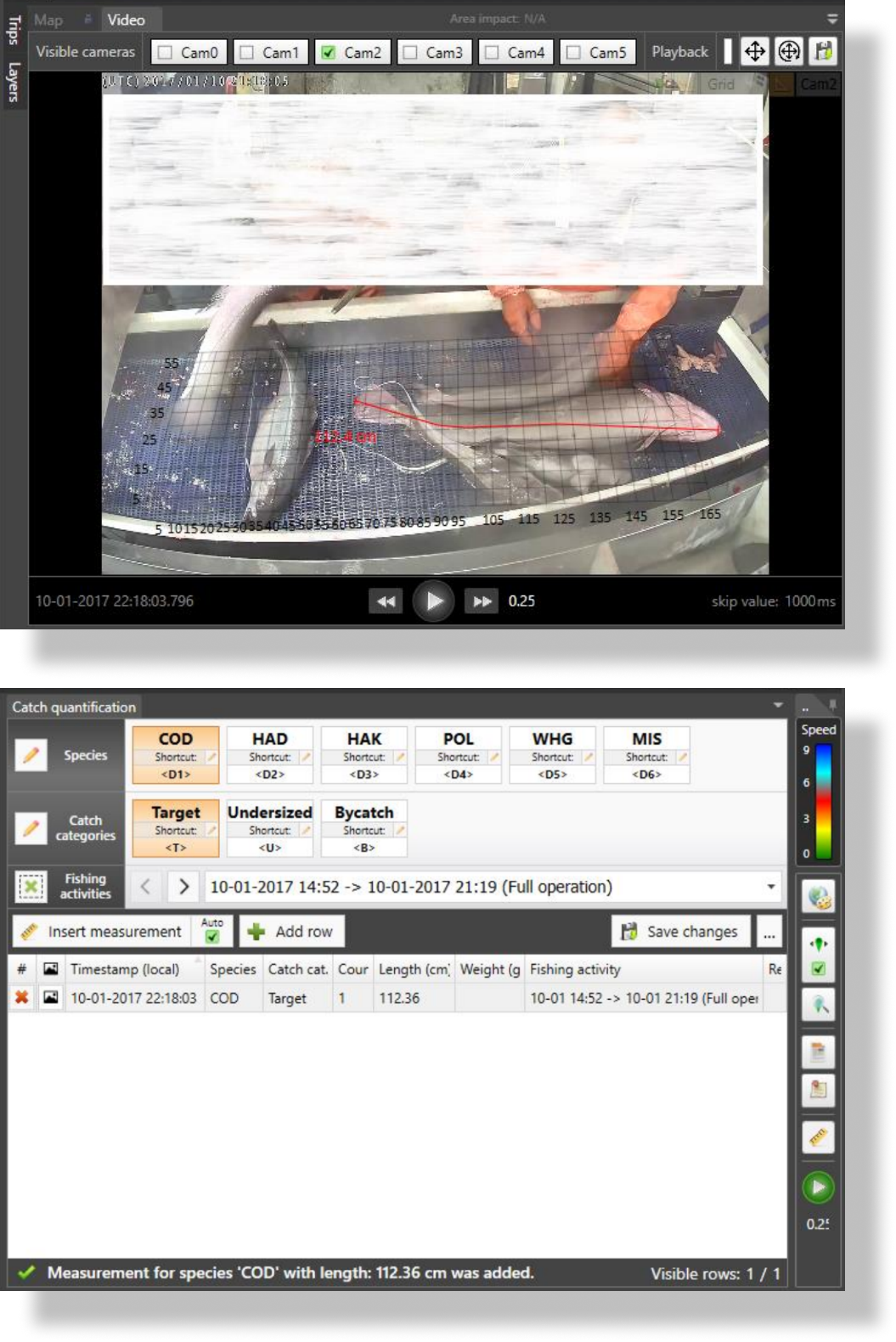Go to the next fishing activity arrow

tap(184, 887)
